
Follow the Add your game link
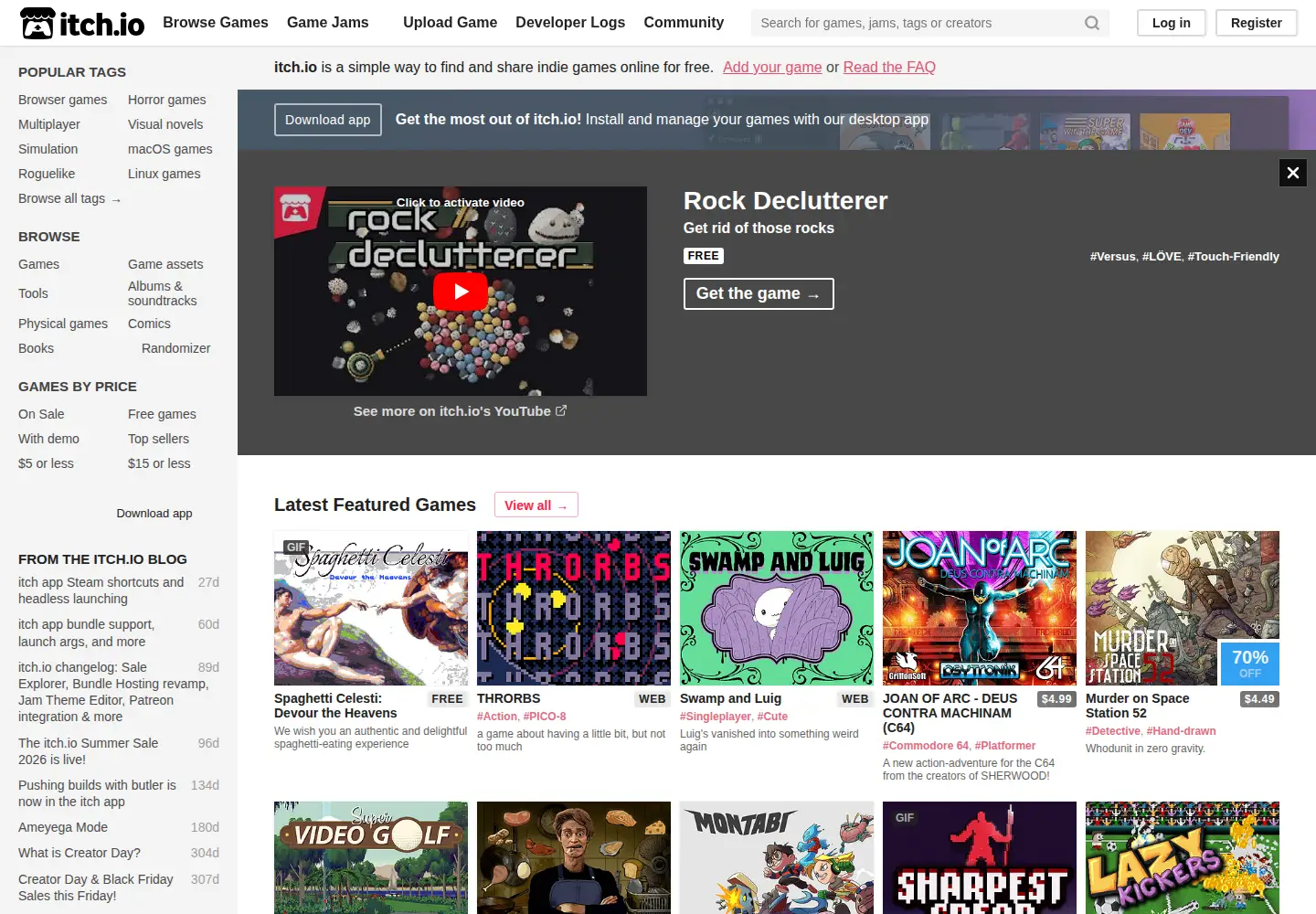772,67
